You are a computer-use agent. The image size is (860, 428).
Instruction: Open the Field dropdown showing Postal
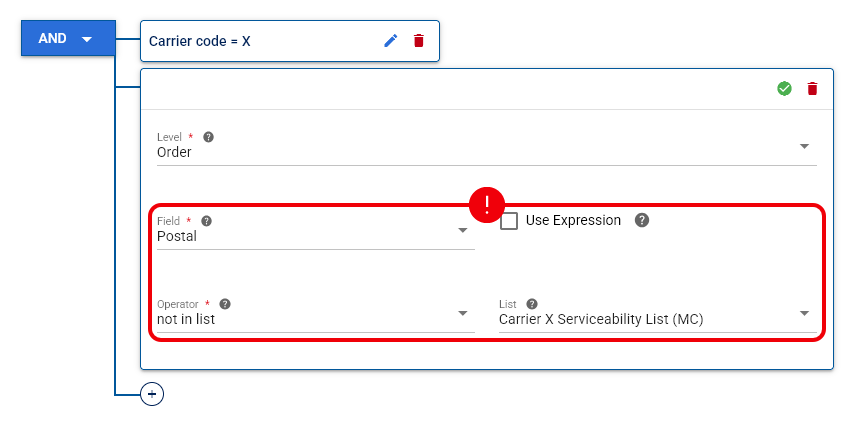tap(315, 230)
